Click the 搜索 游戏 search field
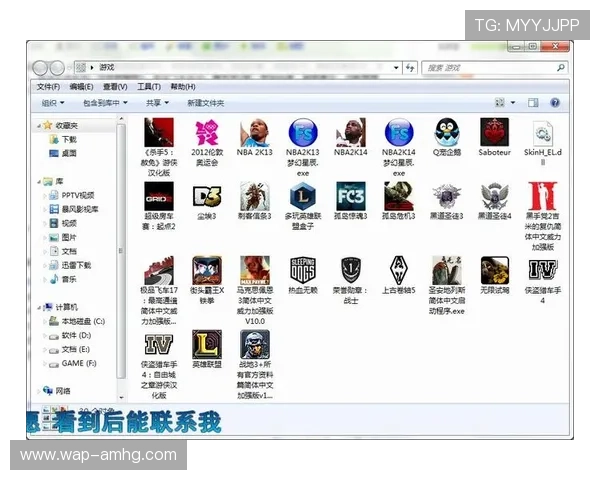600x480 pixels. (494, 68)
